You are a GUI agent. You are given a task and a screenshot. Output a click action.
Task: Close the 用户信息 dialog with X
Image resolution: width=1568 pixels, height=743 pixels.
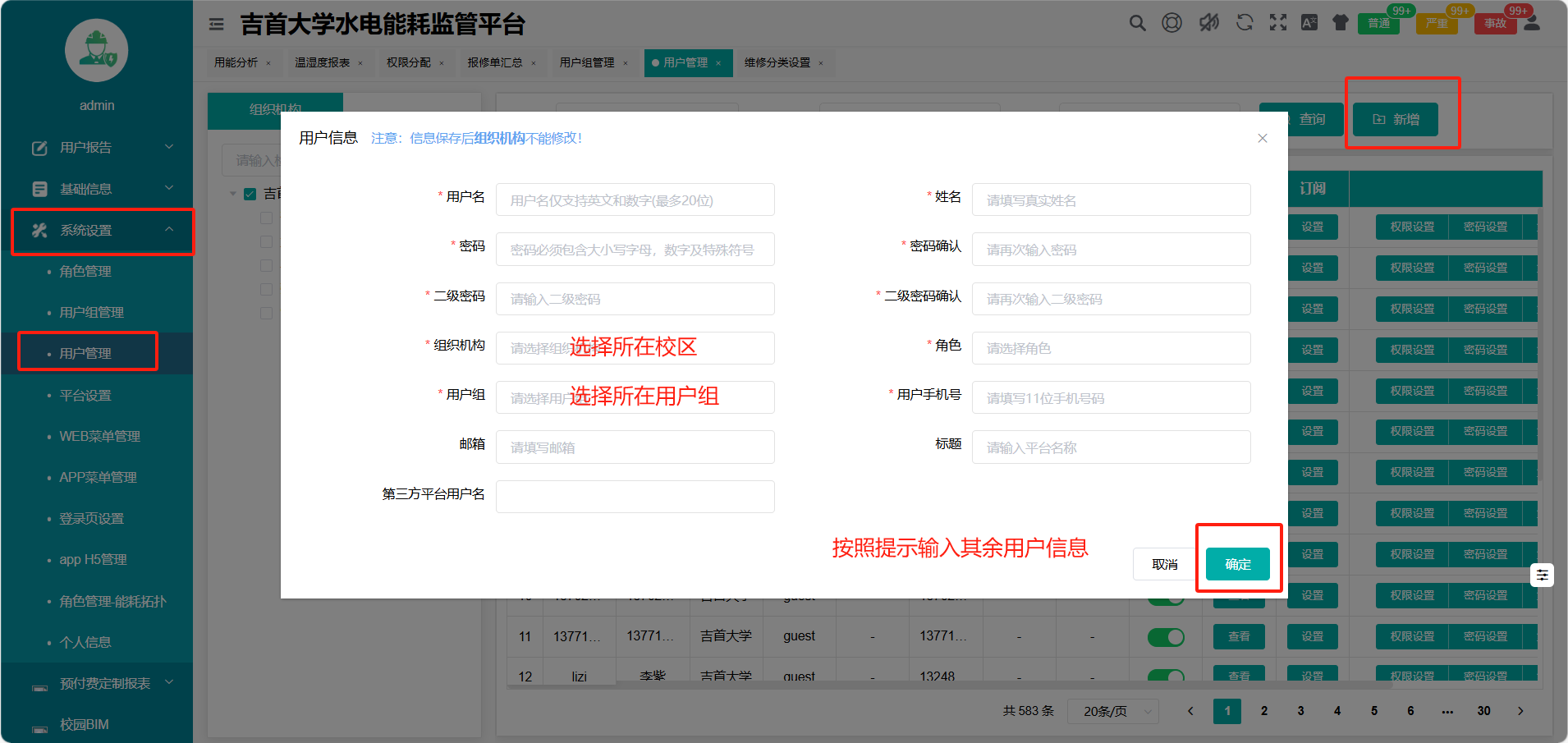point(1263,138)
